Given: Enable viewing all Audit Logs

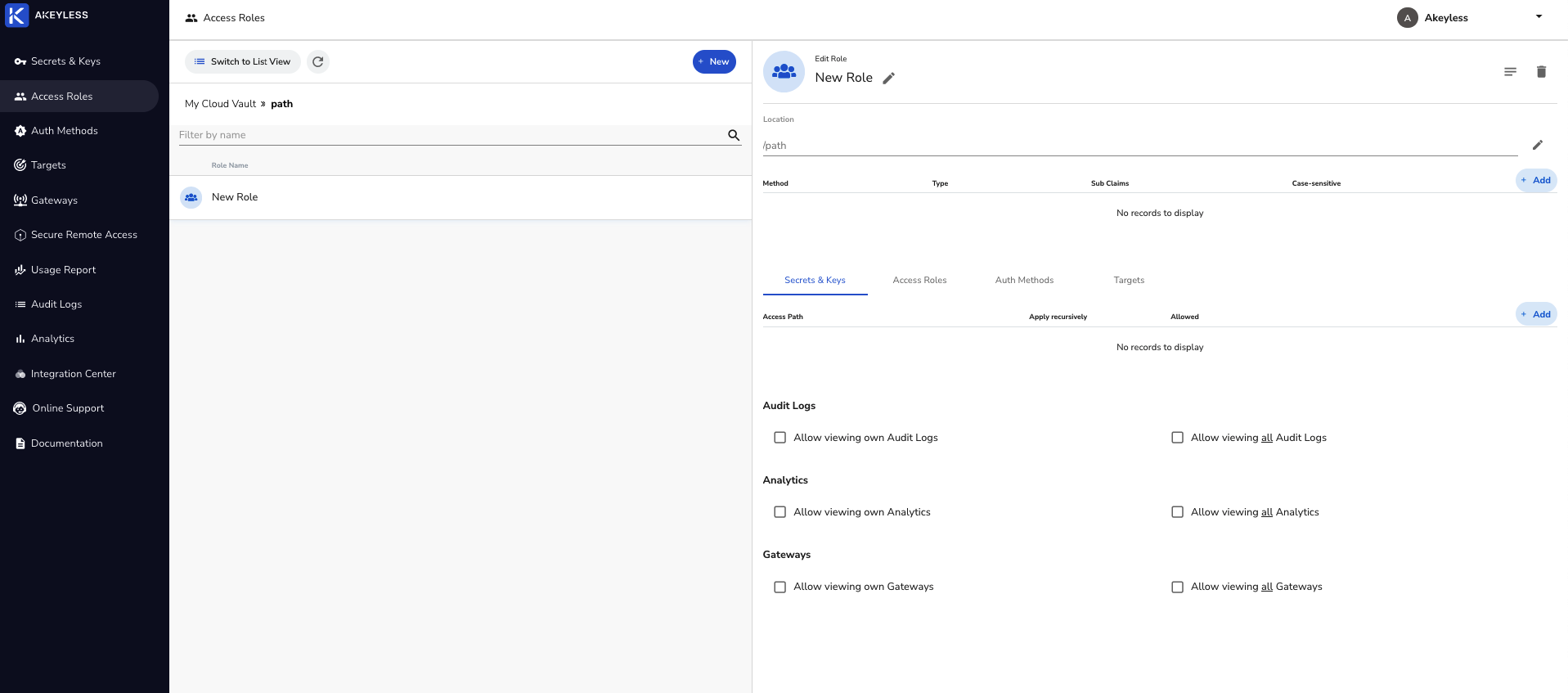Looking at the screenshot, I should tap(1178, 438).
